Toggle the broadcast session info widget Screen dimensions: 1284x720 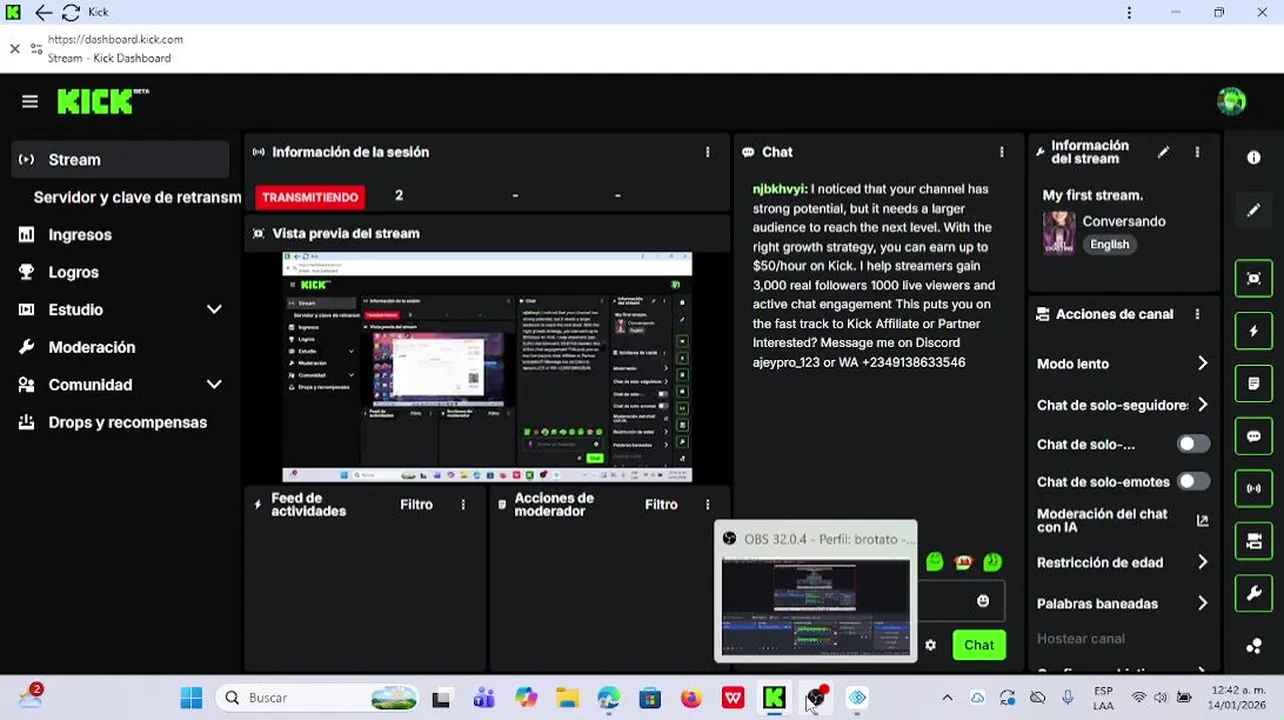click(1254, 489)
